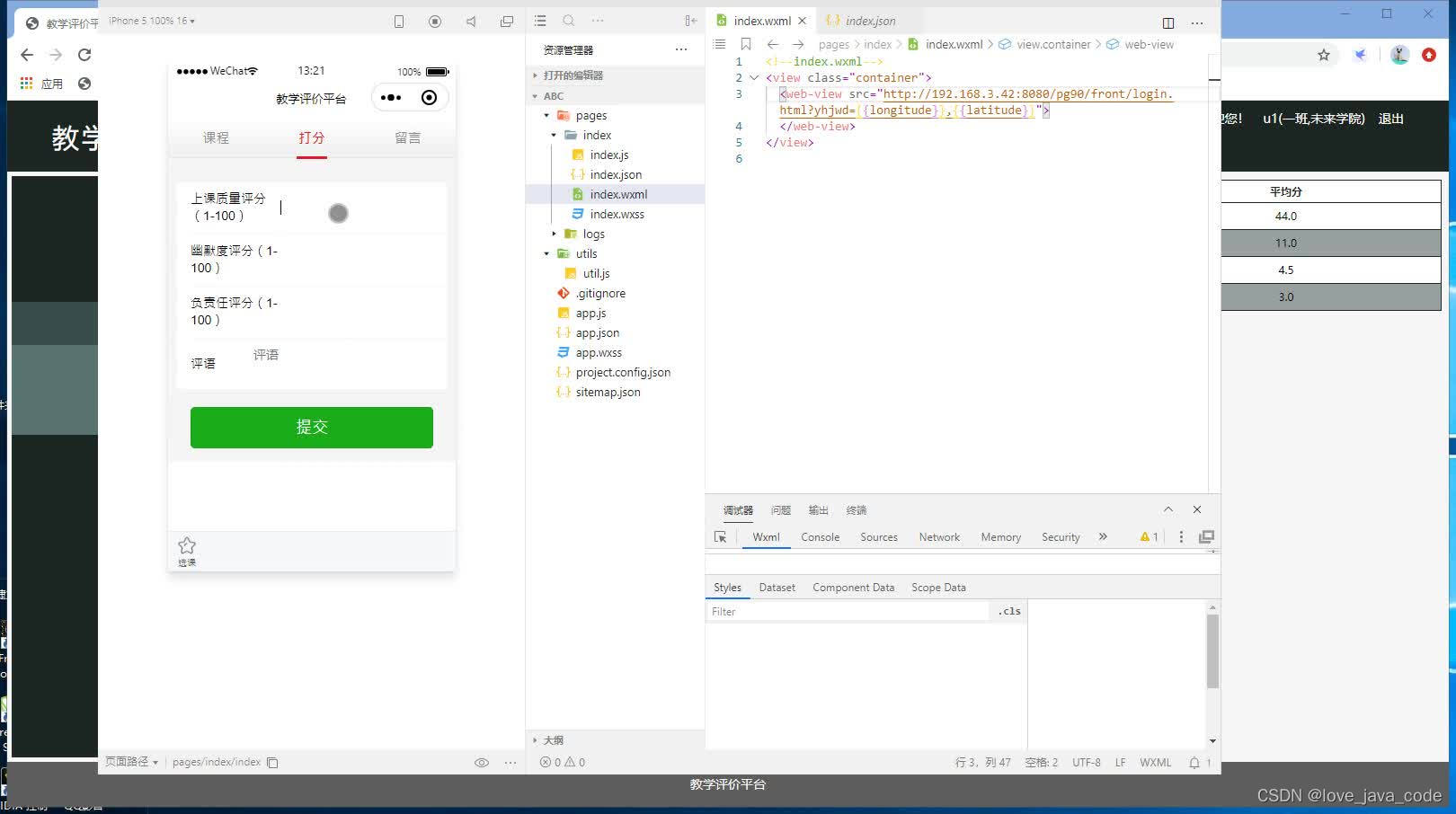Screen dimensions: 1456x814
Task: Toggle preview eye icon in status bar
Action: [x=482, y=763]
